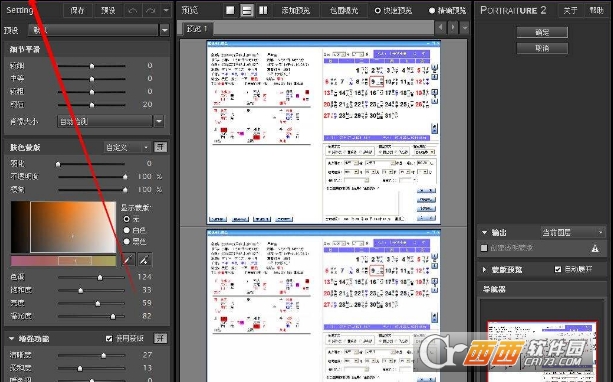The image size is (613, 382).
Task: Open the small dropdown arrow after redo icon
Action: 166,11
